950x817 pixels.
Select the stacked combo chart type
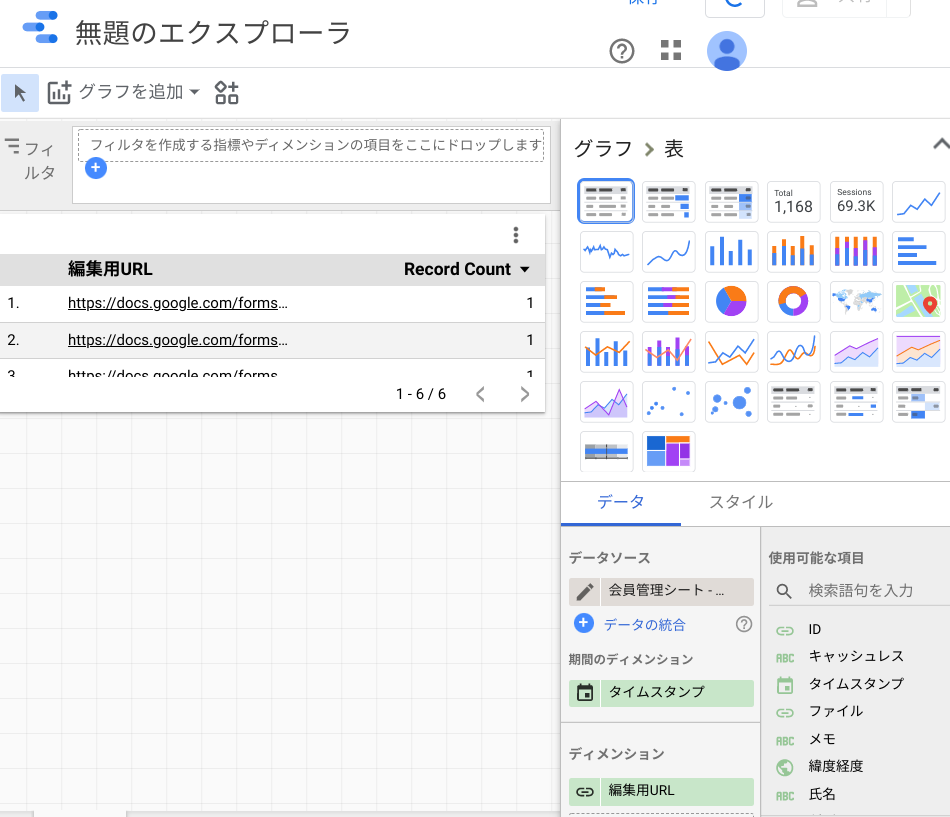(x=668, y=352)
